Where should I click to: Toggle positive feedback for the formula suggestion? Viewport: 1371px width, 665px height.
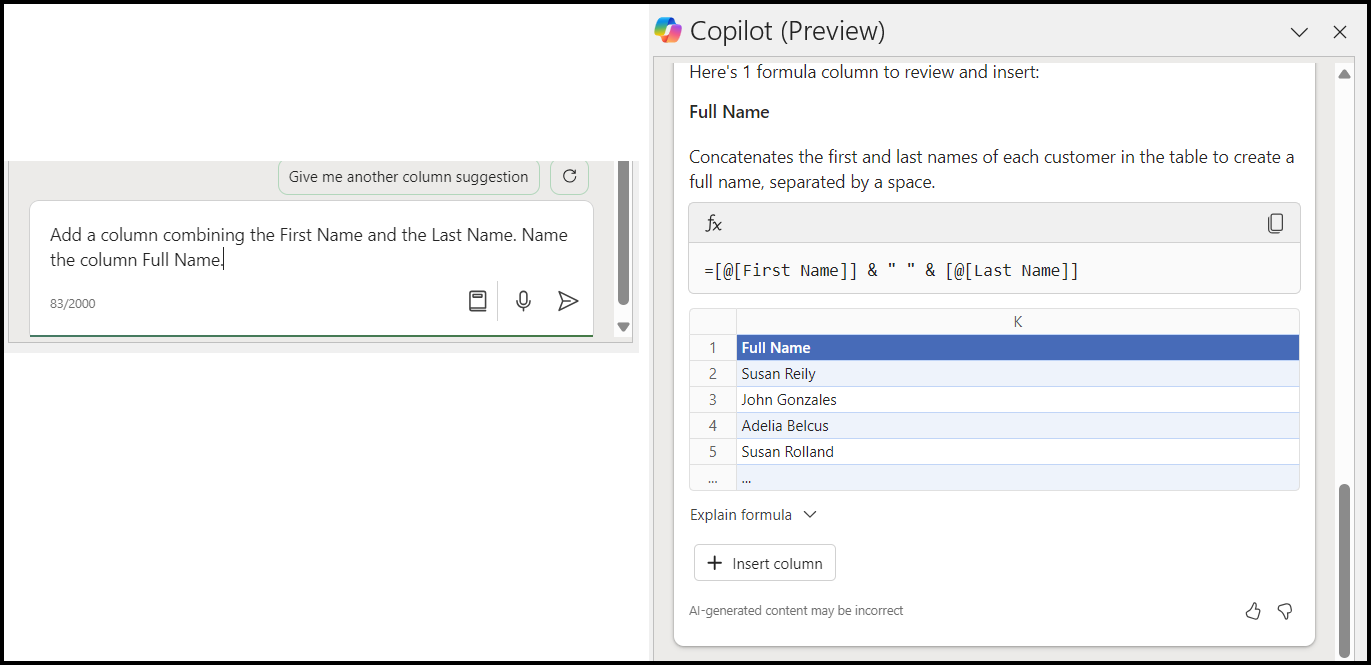[1253, 611]
